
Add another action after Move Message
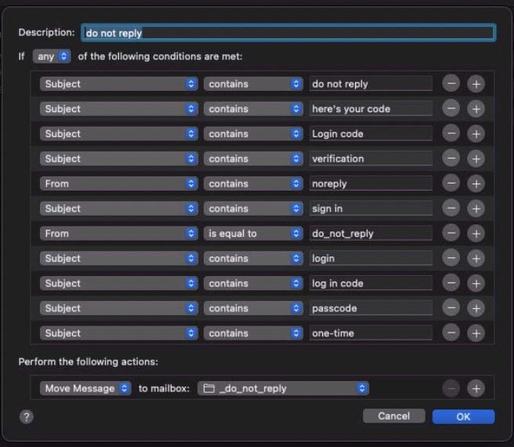(x=476, y=388)
